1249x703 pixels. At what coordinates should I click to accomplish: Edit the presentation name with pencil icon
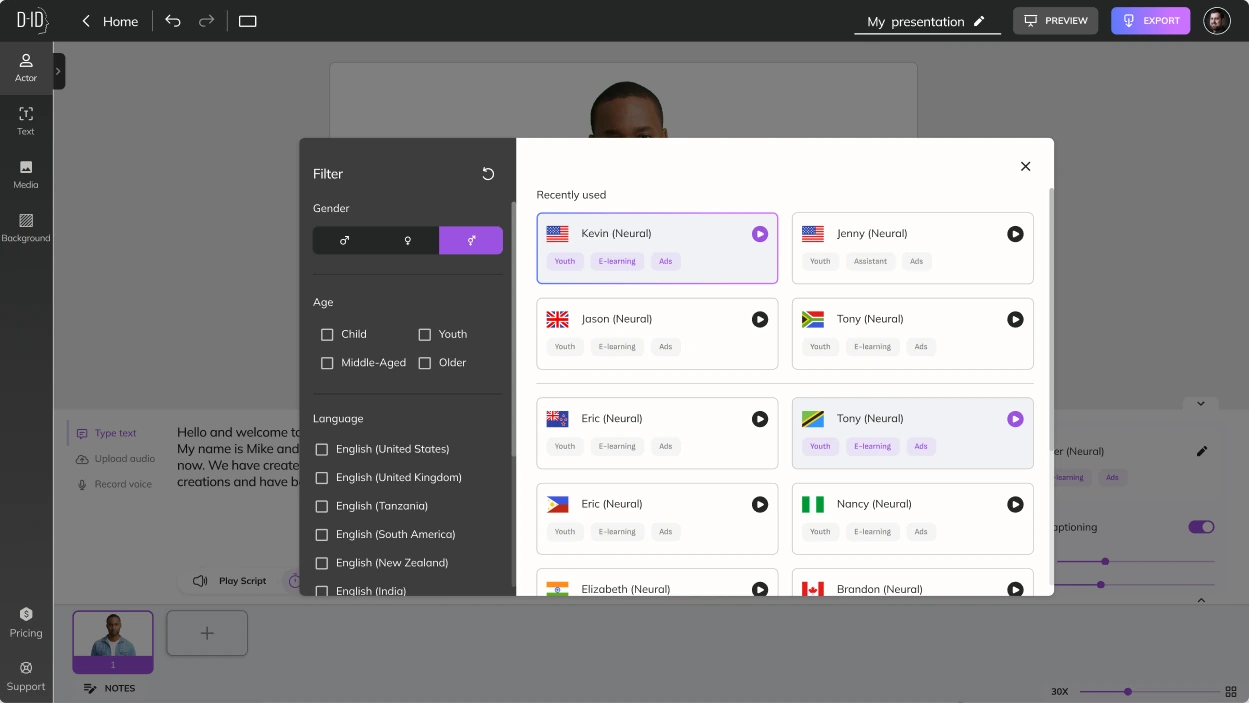point(979,21)
